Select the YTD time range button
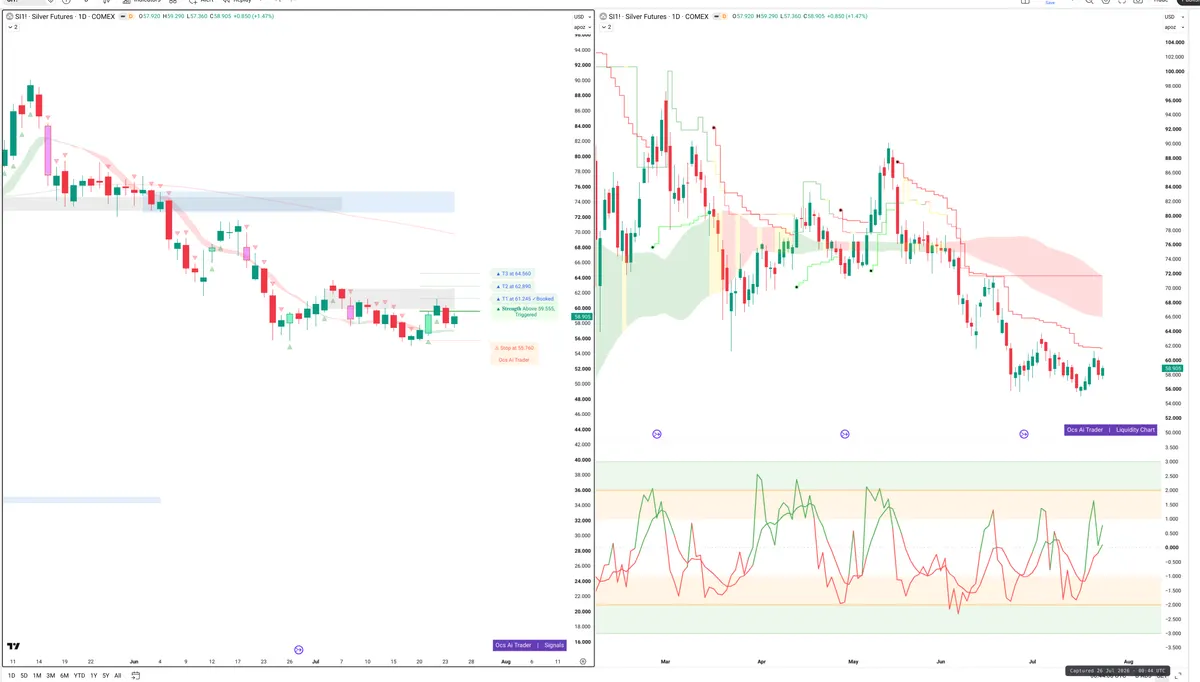Screen dimensions: 1200x682 (x=79, y=676)
